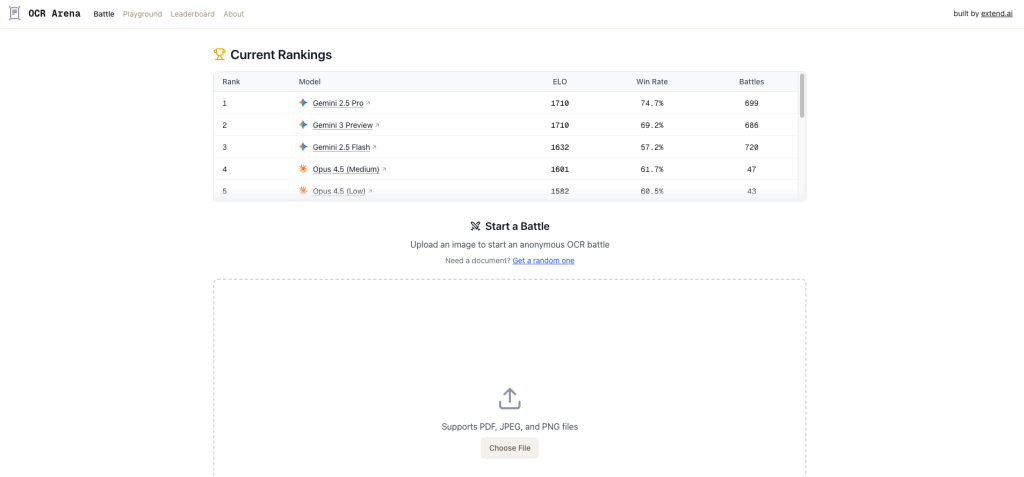Click the crossed swords icon by Start a Battle
The width and height of the screenshot is (1024, 477).
(476, 226)
